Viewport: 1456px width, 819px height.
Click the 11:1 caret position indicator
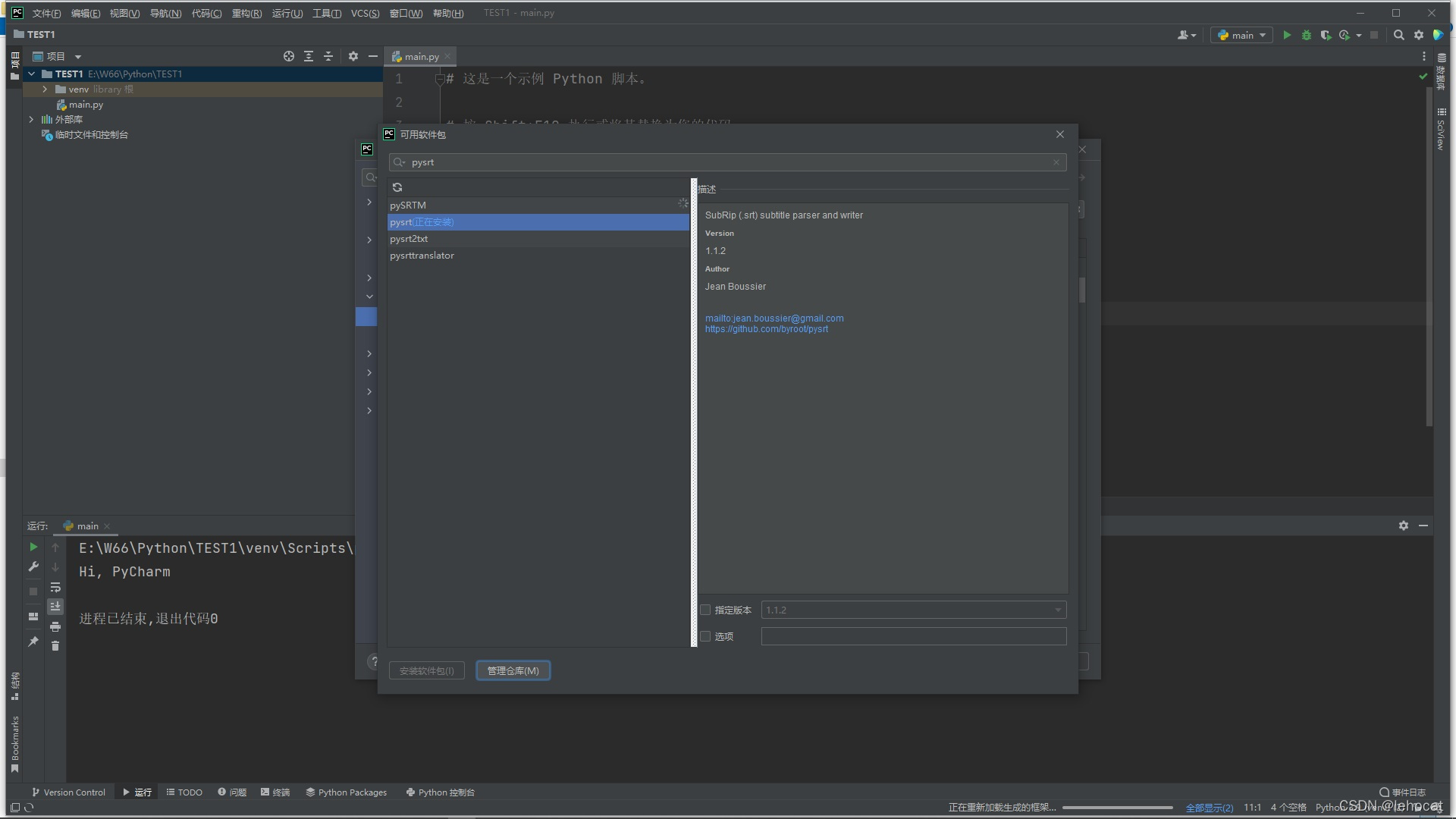pos(1252,808)
